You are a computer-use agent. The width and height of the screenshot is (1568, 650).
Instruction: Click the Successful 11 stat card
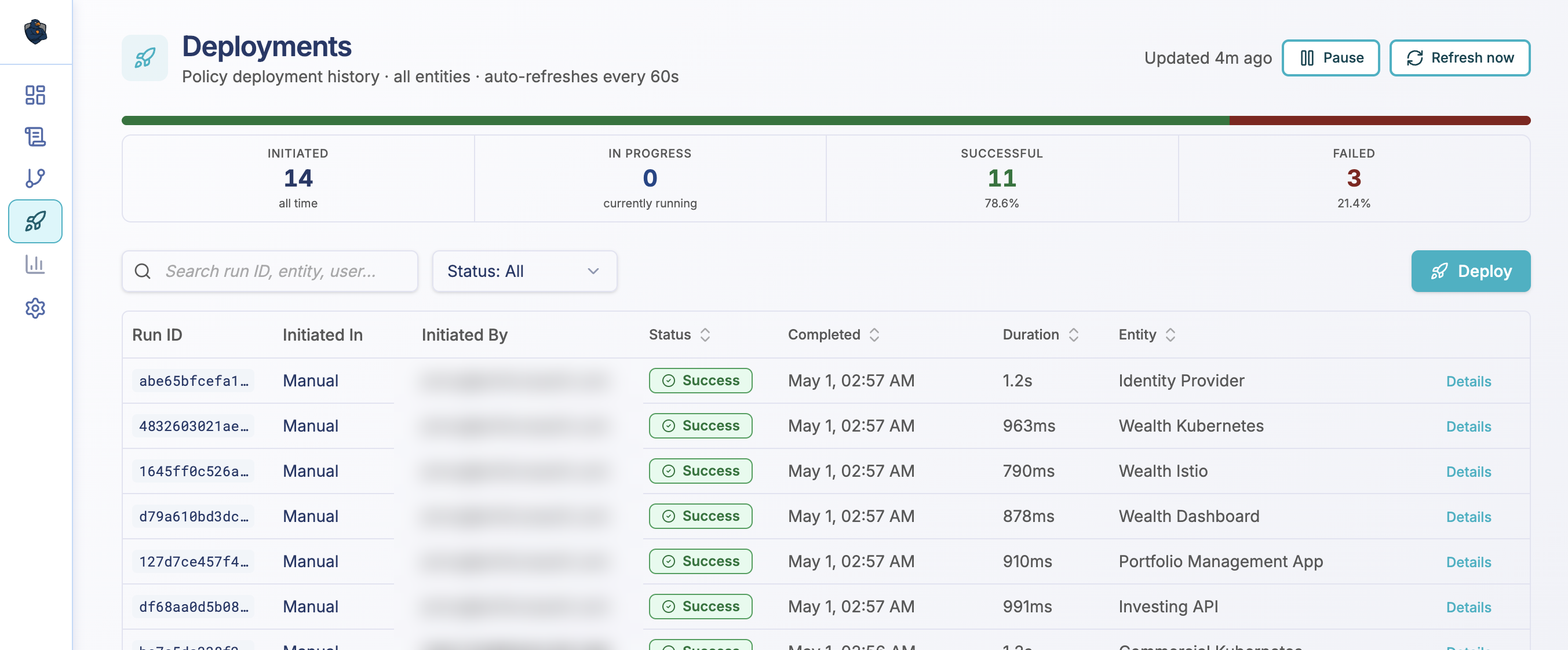click(x=1002, y=178)
